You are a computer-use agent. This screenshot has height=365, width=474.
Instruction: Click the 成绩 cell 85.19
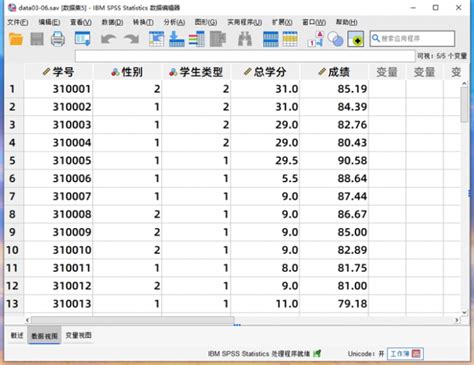coord(334,89)
